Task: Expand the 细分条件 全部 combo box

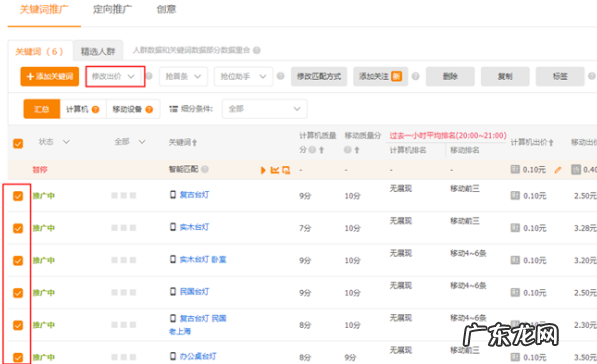Action: 265,109
